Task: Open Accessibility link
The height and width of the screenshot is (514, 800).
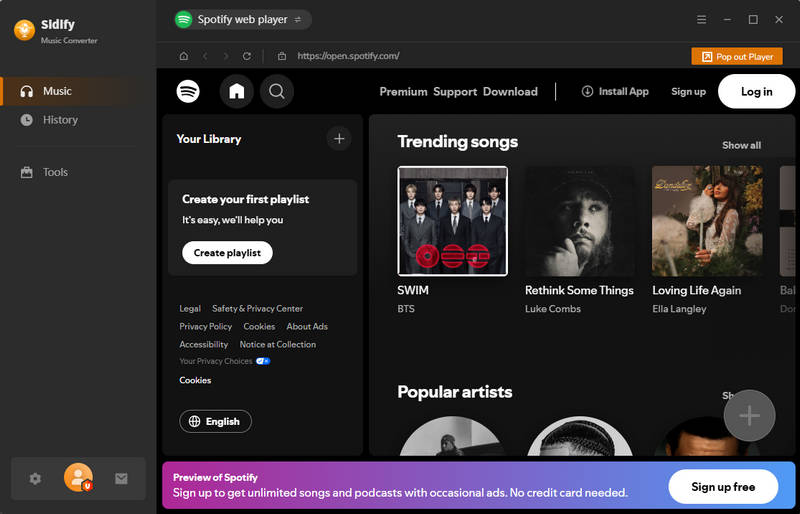Action: coord(204,344)
